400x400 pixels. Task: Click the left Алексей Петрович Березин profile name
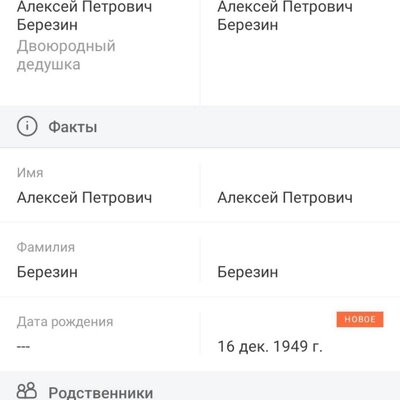(84, 16)
